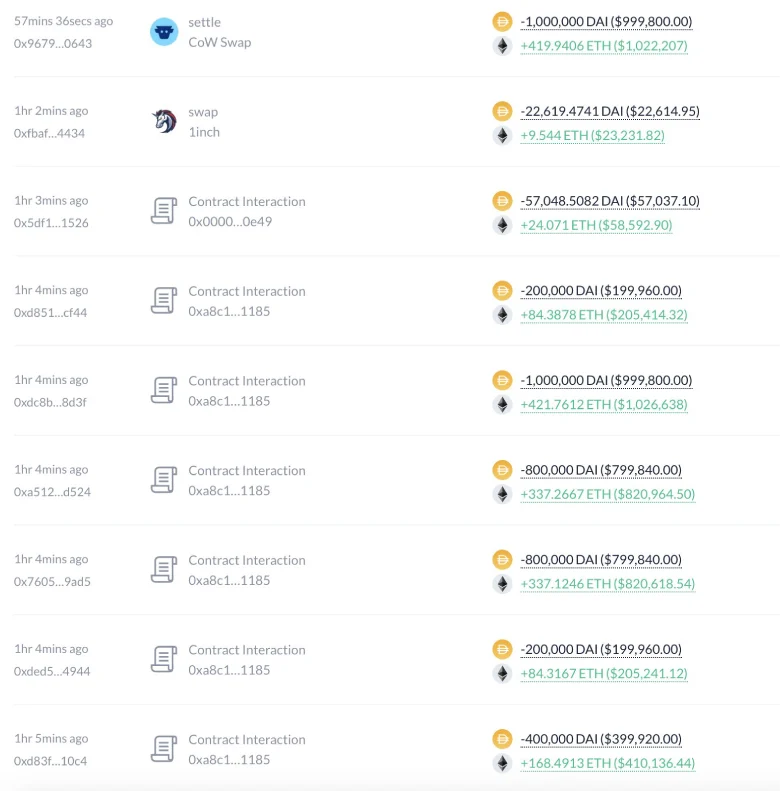This screenshot has height=791, width=780.
Task: Click ETH icon beside +419.9406 ETH
Action: (x=502, y=46)
